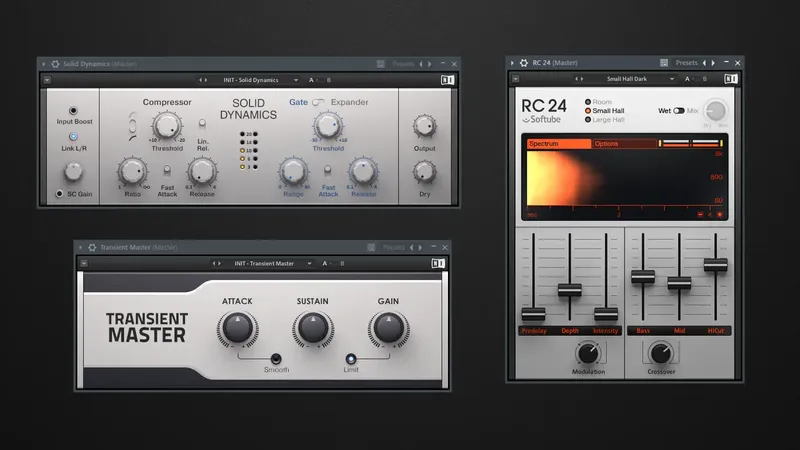Click Crossover knob in RC 24
The height and width of the screenshot is (450, 800).
point(661,353)
